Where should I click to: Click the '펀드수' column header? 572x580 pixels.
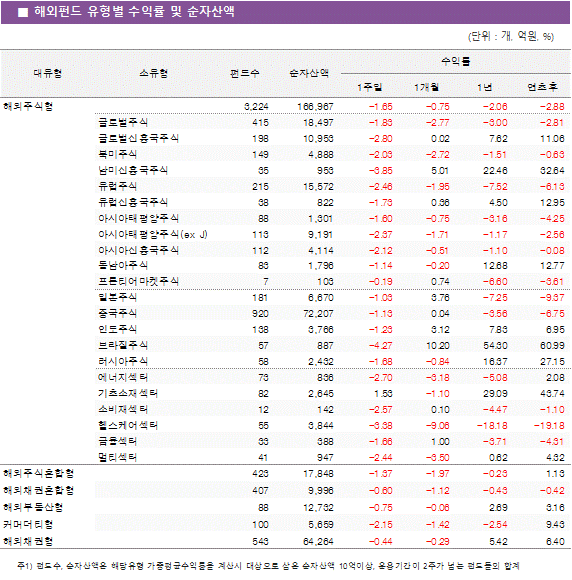(x=245, y=73)
